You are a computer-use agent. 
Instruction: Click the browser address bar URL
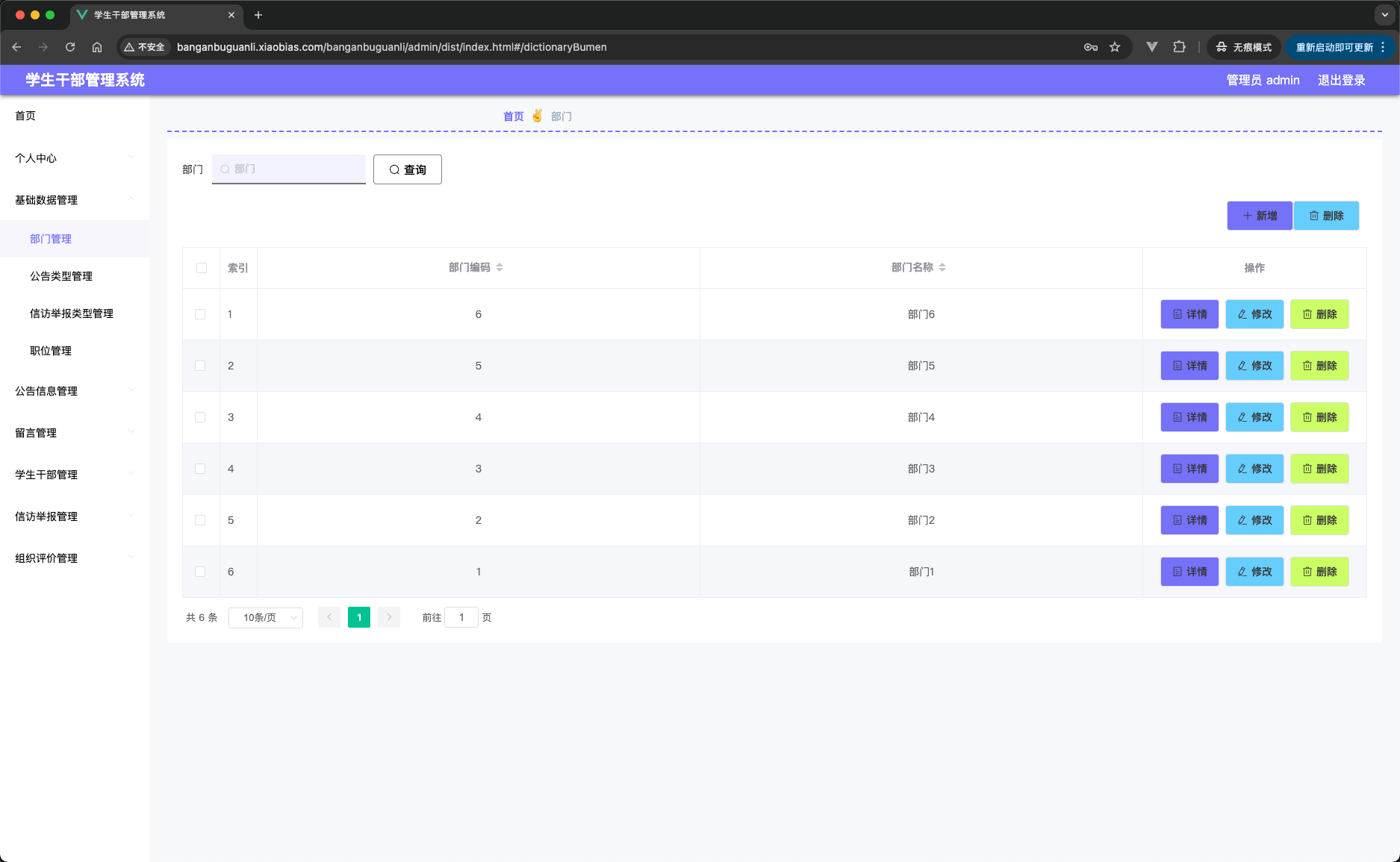(x=392, y=47)
